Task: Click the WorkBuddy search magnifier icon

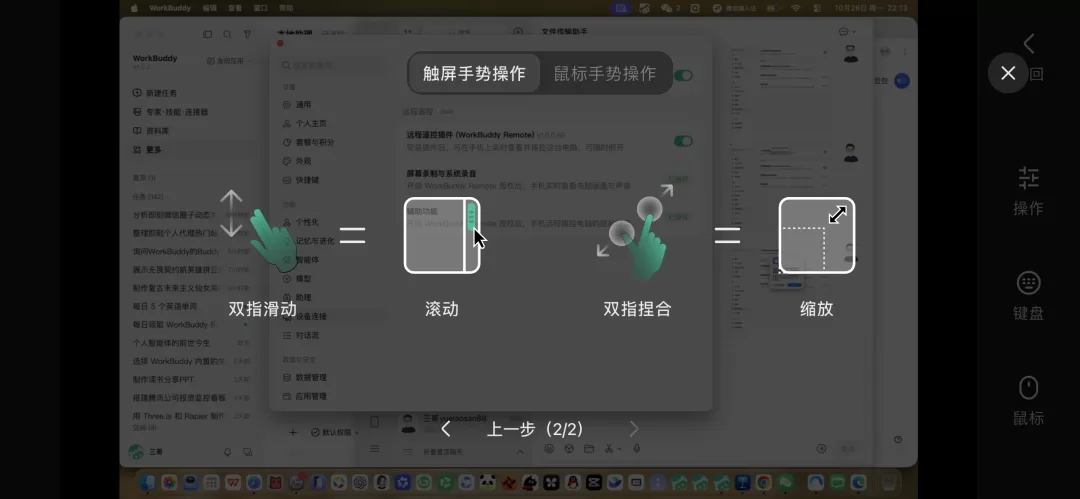Action: (227, 34)
